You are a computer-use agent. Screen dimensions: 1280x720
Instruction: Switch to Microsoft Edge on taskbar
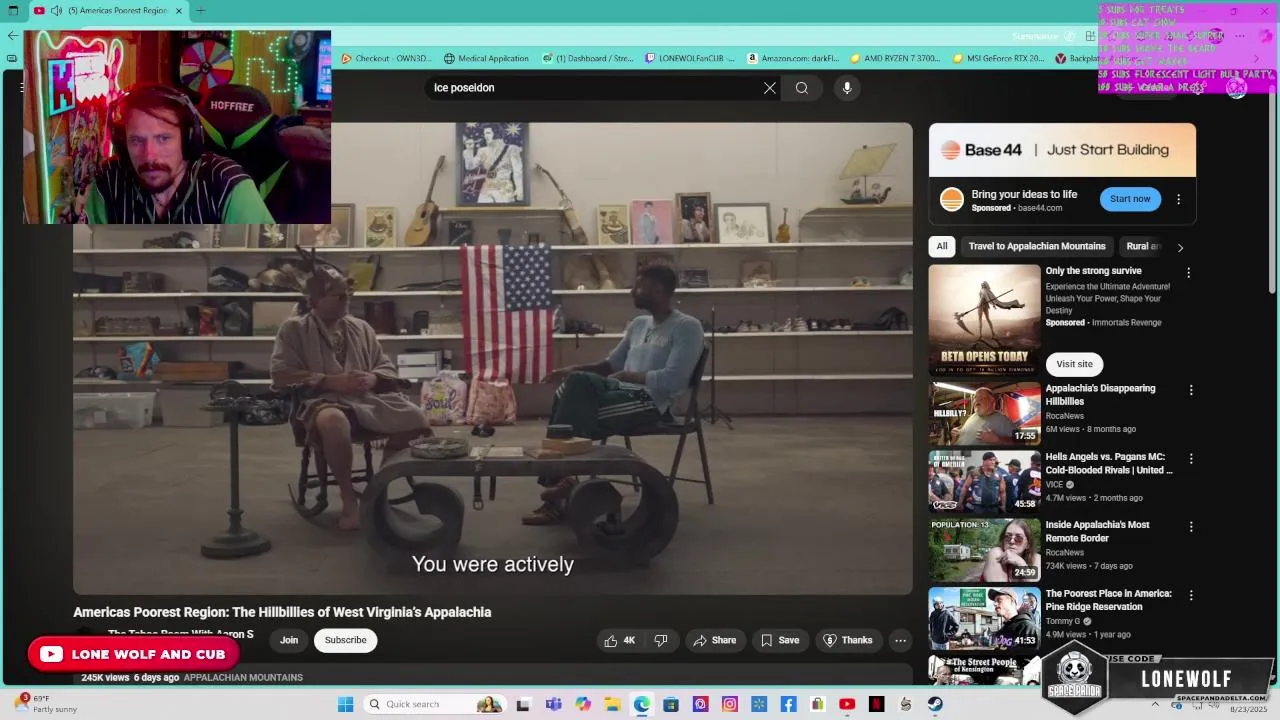[641, 704]
